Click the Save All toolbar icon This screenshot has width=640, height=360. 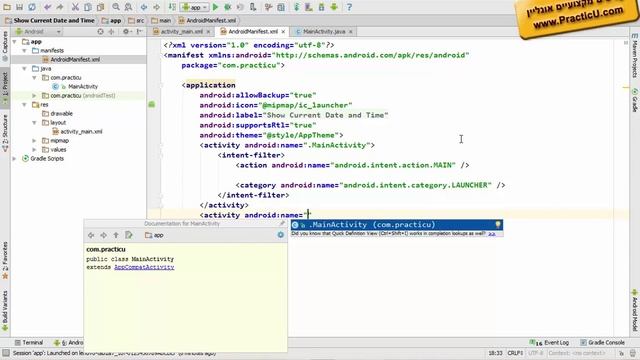point(19,7)
